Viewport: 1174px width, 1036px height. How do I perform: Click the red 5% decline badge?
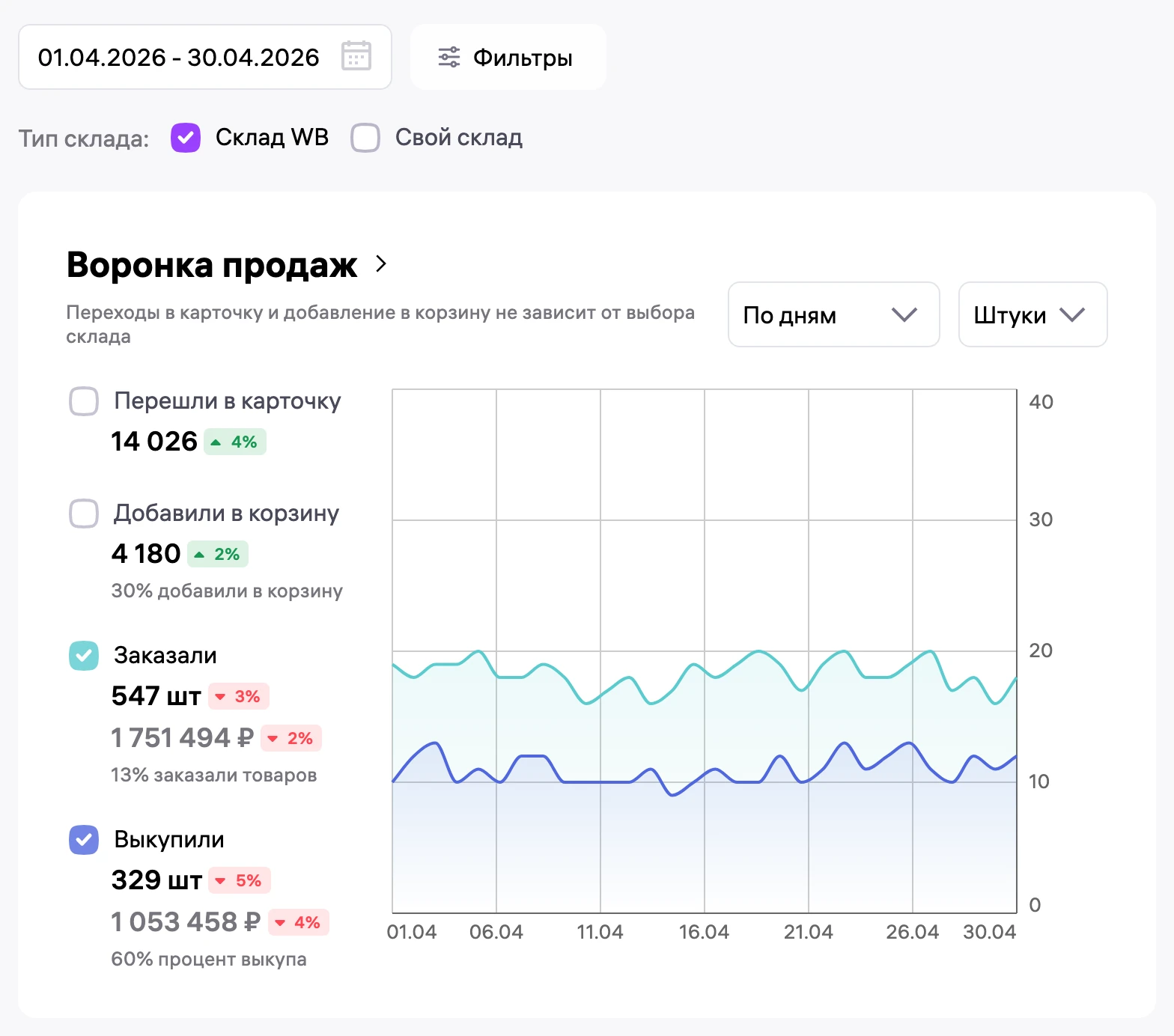[240, 880]
